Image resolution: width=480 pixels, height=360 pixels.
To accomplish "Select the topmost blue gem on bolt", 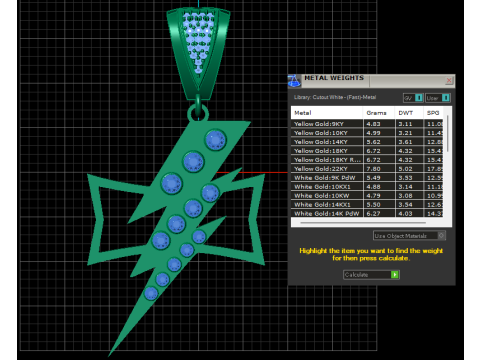I will click(x=216, y=140).
